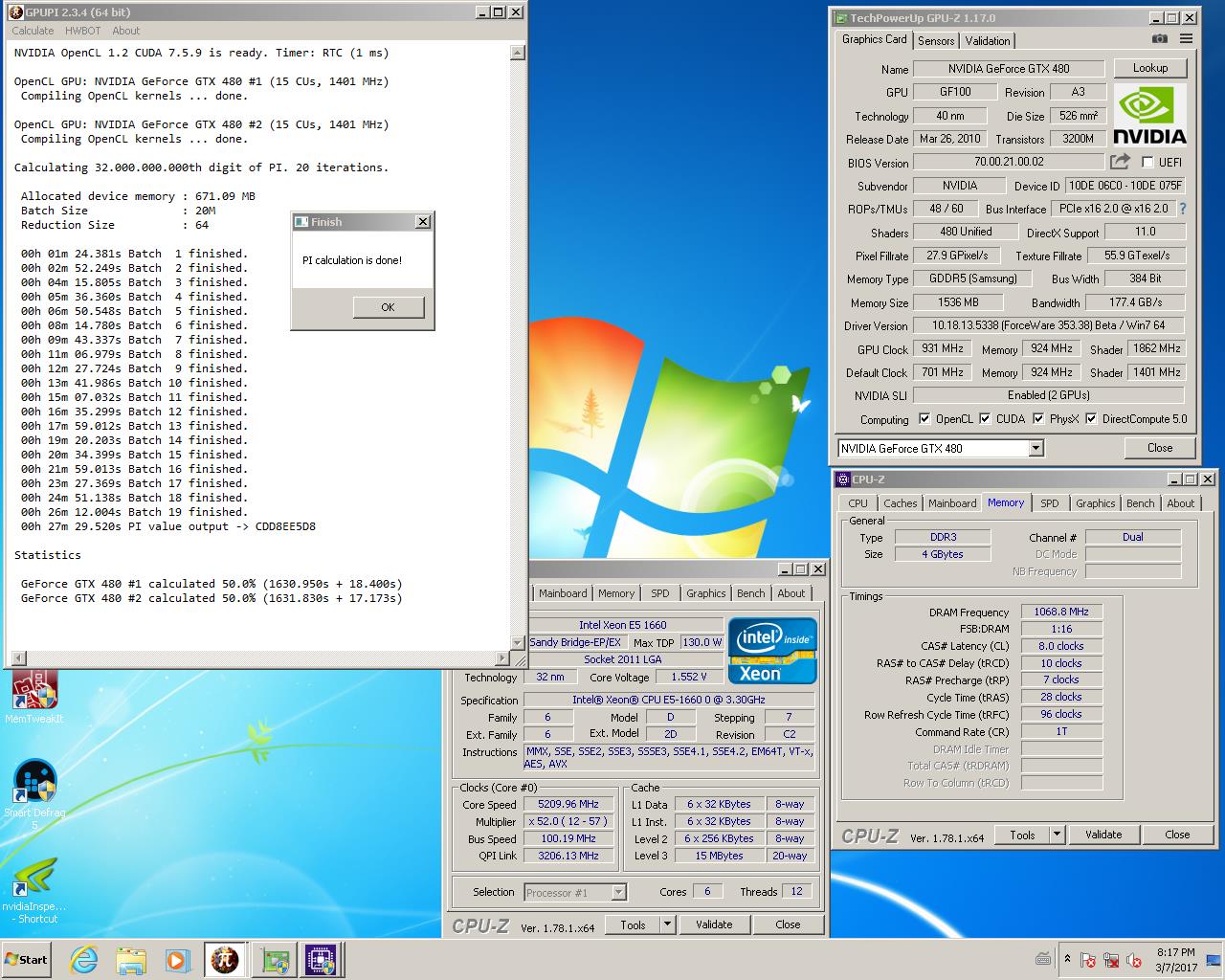Toggle the DirectCompute 5.0 checkbox
Screen dimensions: 1225x980
1090,418
